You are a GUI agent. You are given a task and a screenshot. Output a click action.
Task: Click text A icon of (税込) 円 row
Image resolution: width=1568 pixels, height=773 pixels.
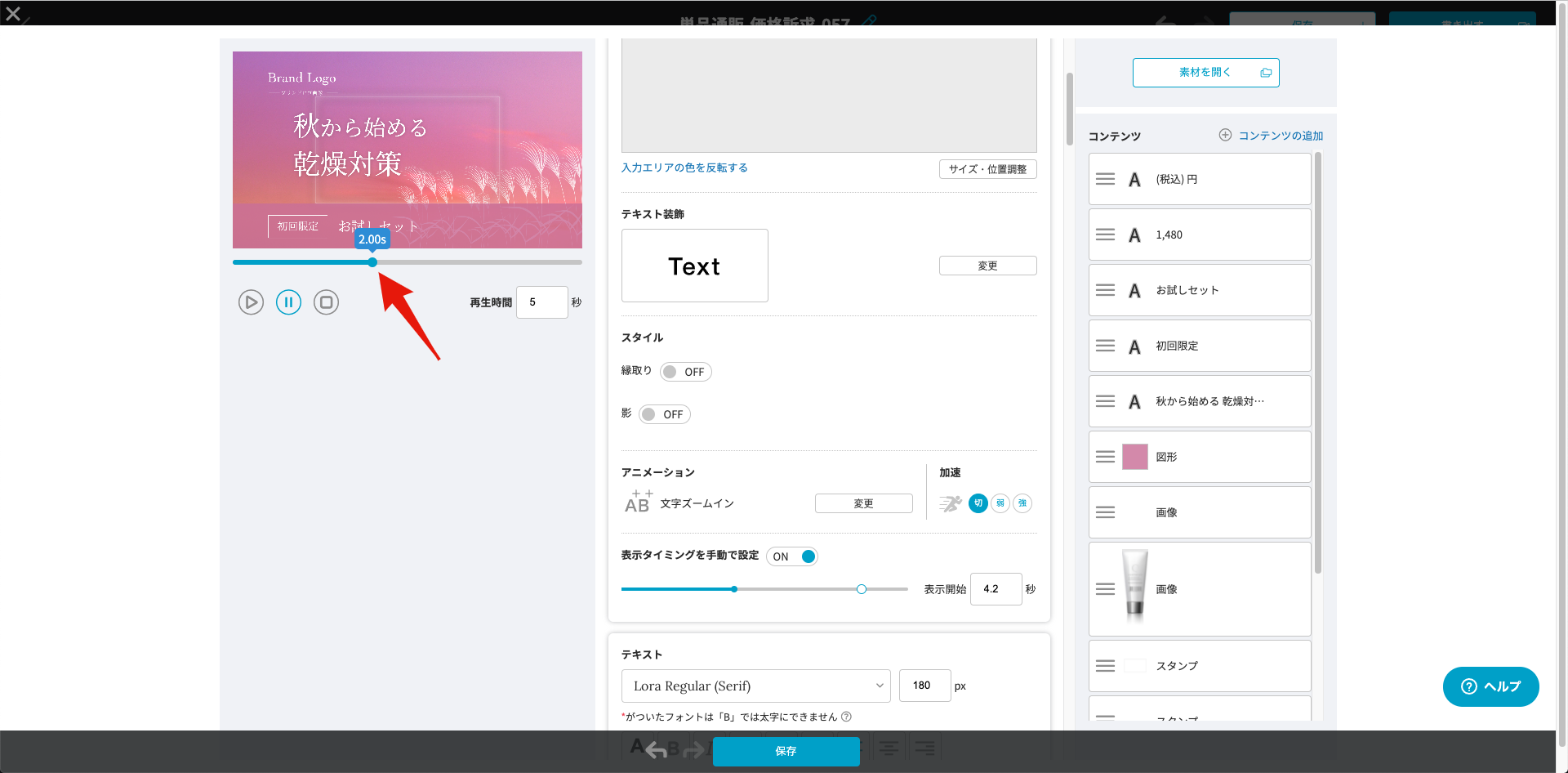[x=1134, y=180]
